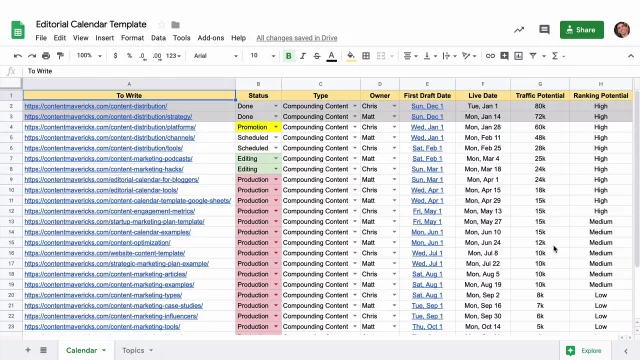Open editorial-calendar-tools link
This screenshot has height=360, width=640.
click(x=101, y=190)
